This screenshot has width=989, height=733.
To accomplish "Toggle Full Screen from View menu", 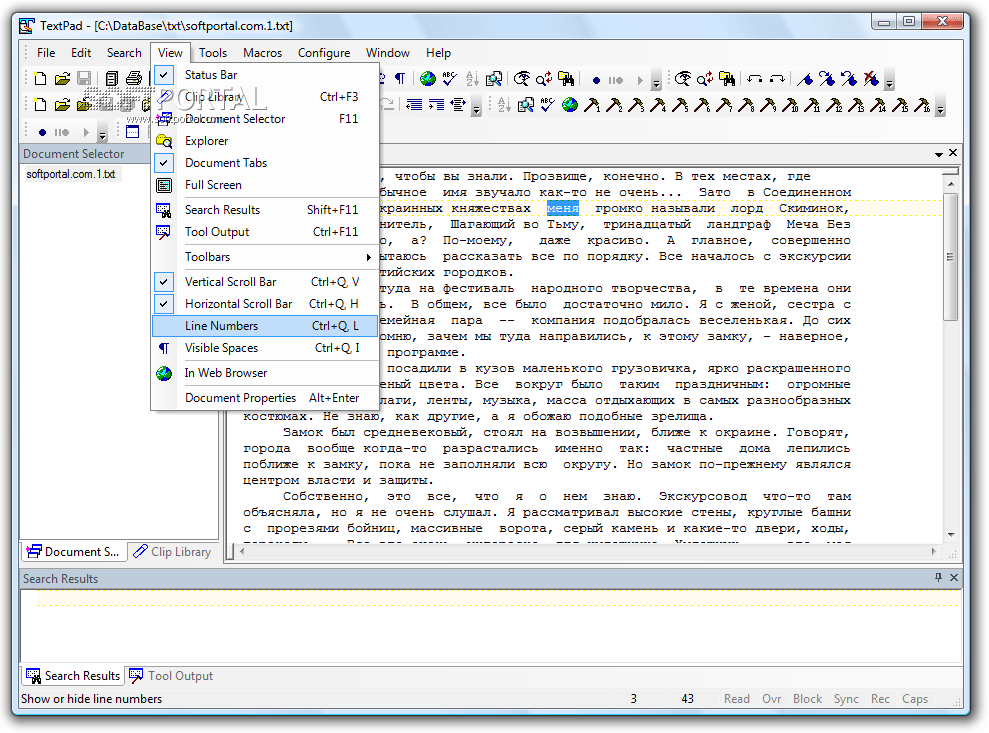I will 265,185.
